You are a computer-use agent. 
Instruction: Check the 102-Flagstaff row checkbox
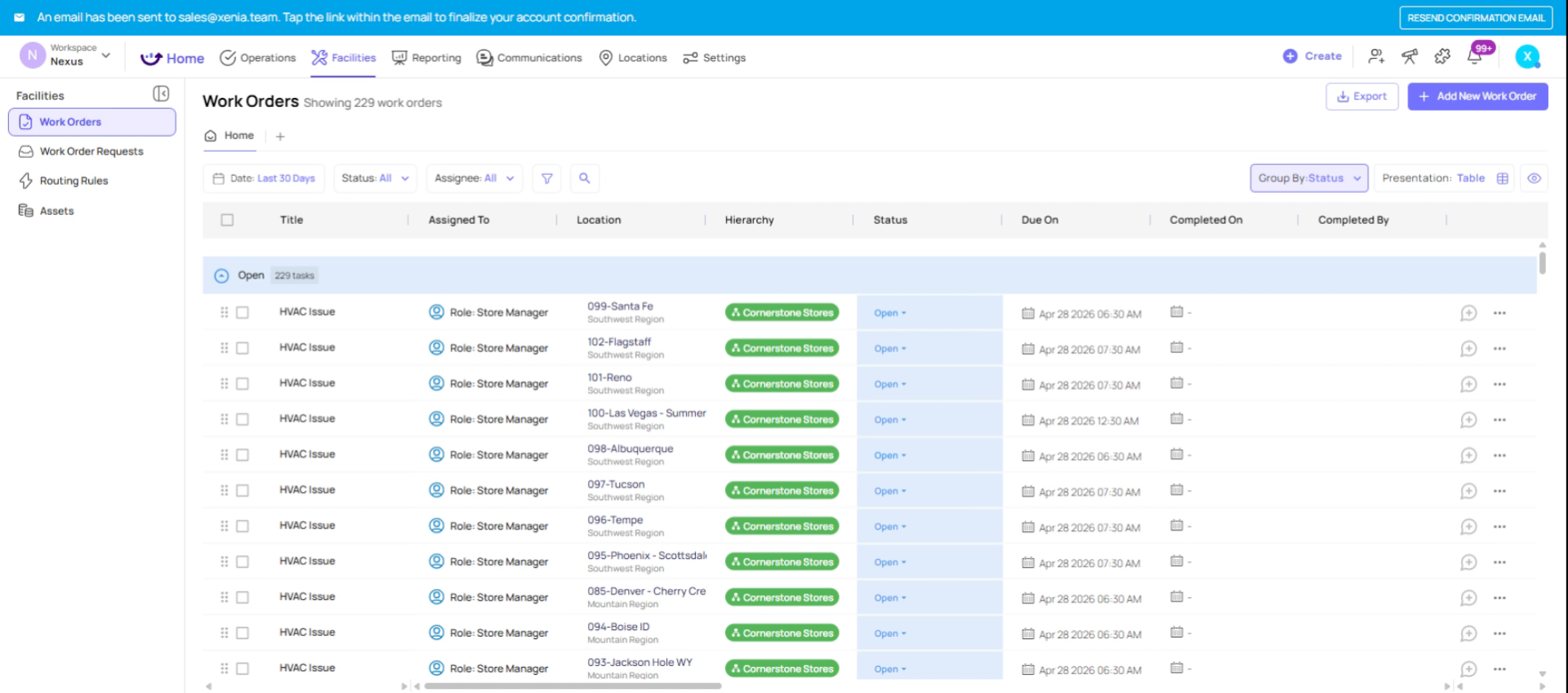click(243, 348)
